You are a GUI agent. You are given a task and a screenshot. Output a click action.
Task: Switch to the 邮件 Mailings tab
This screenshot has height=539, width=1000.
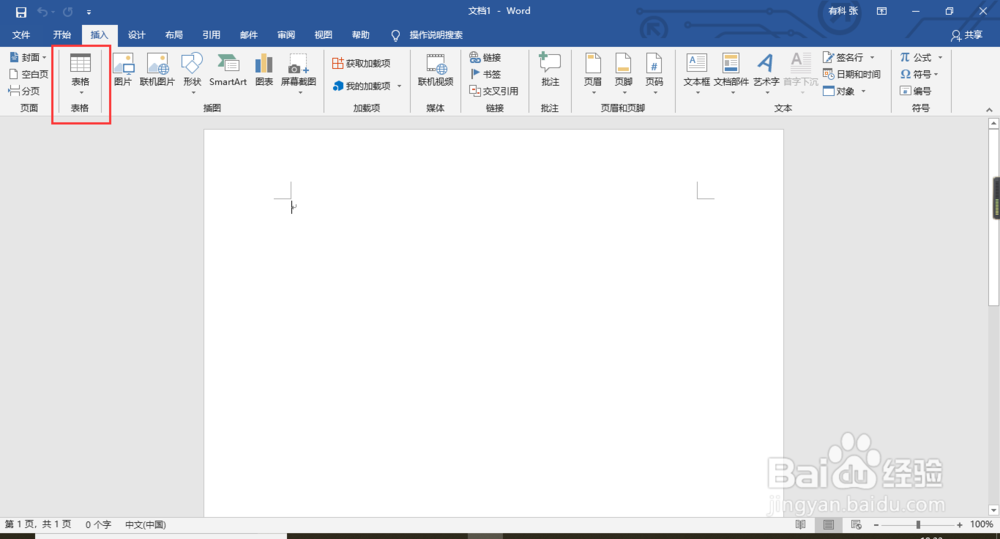click(x=248, y=35)
